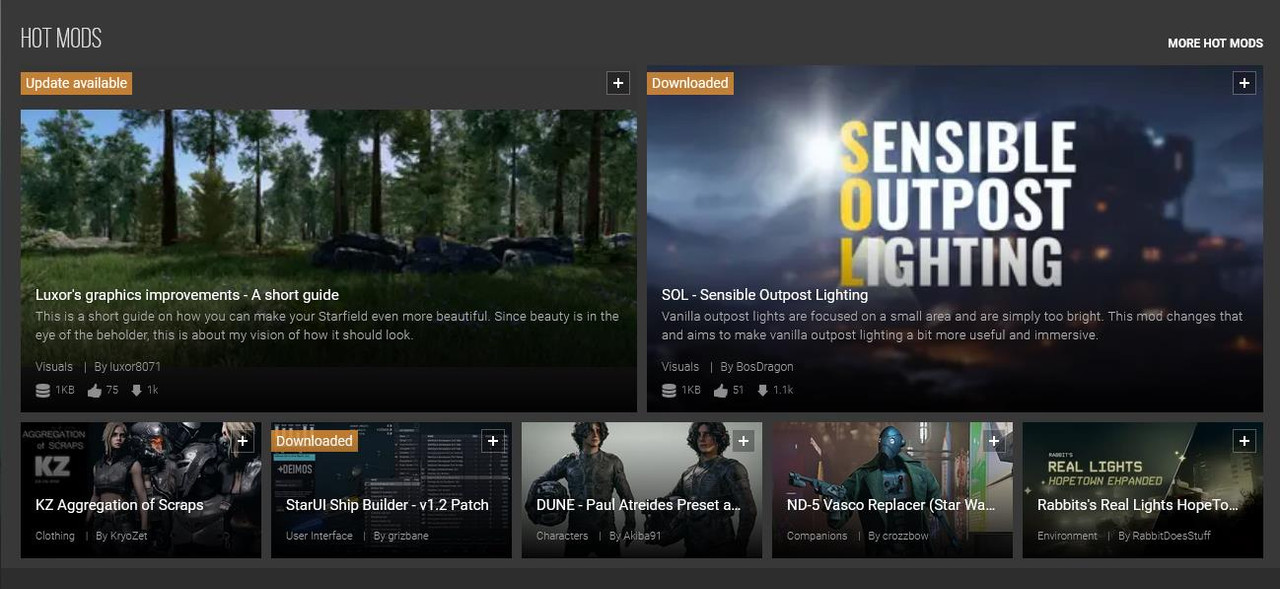Screen dimensions: 1280x589
Task: Click file size icon on Luxor's card
Action: pyautogui.click(x=43, y=391)
